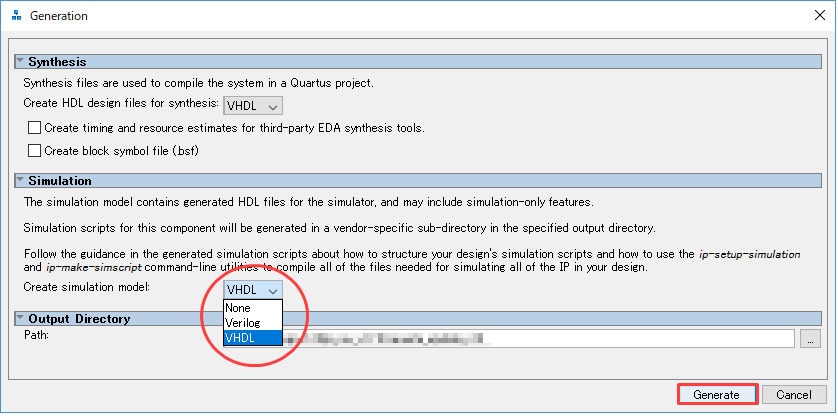Enable Create block symbol file checkbox
The image size is (838, 416).
(35, 151)
